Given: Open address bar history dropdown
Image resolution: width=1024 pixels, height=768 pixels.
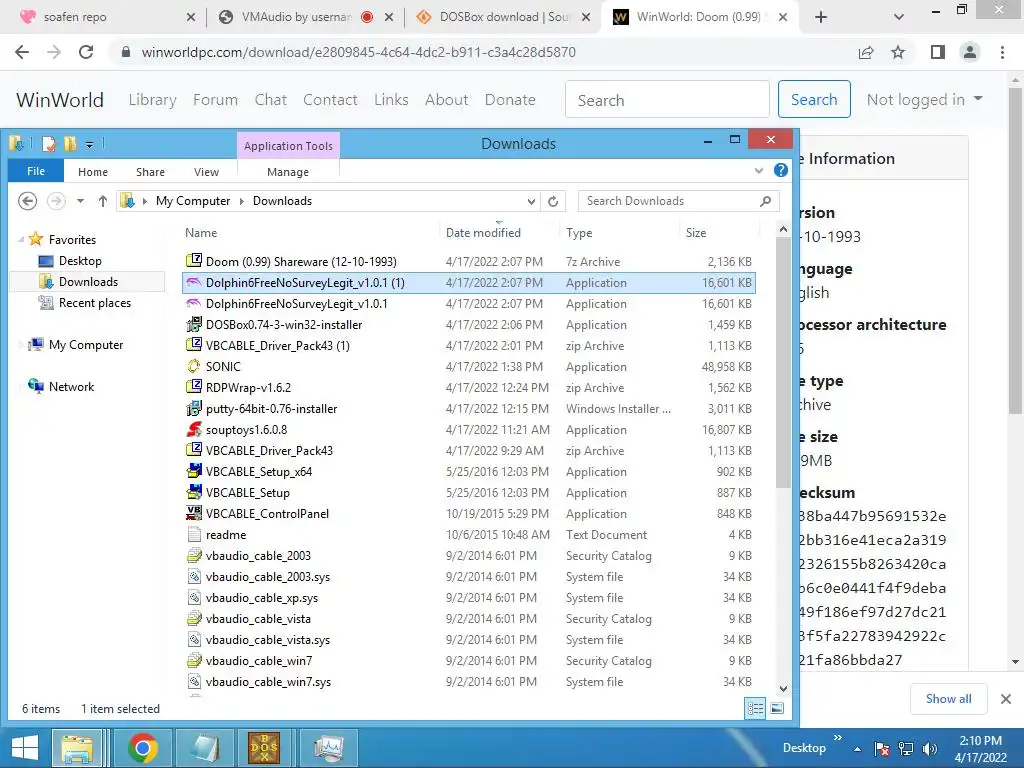Looking at the screenshot, I should (531, 201).
